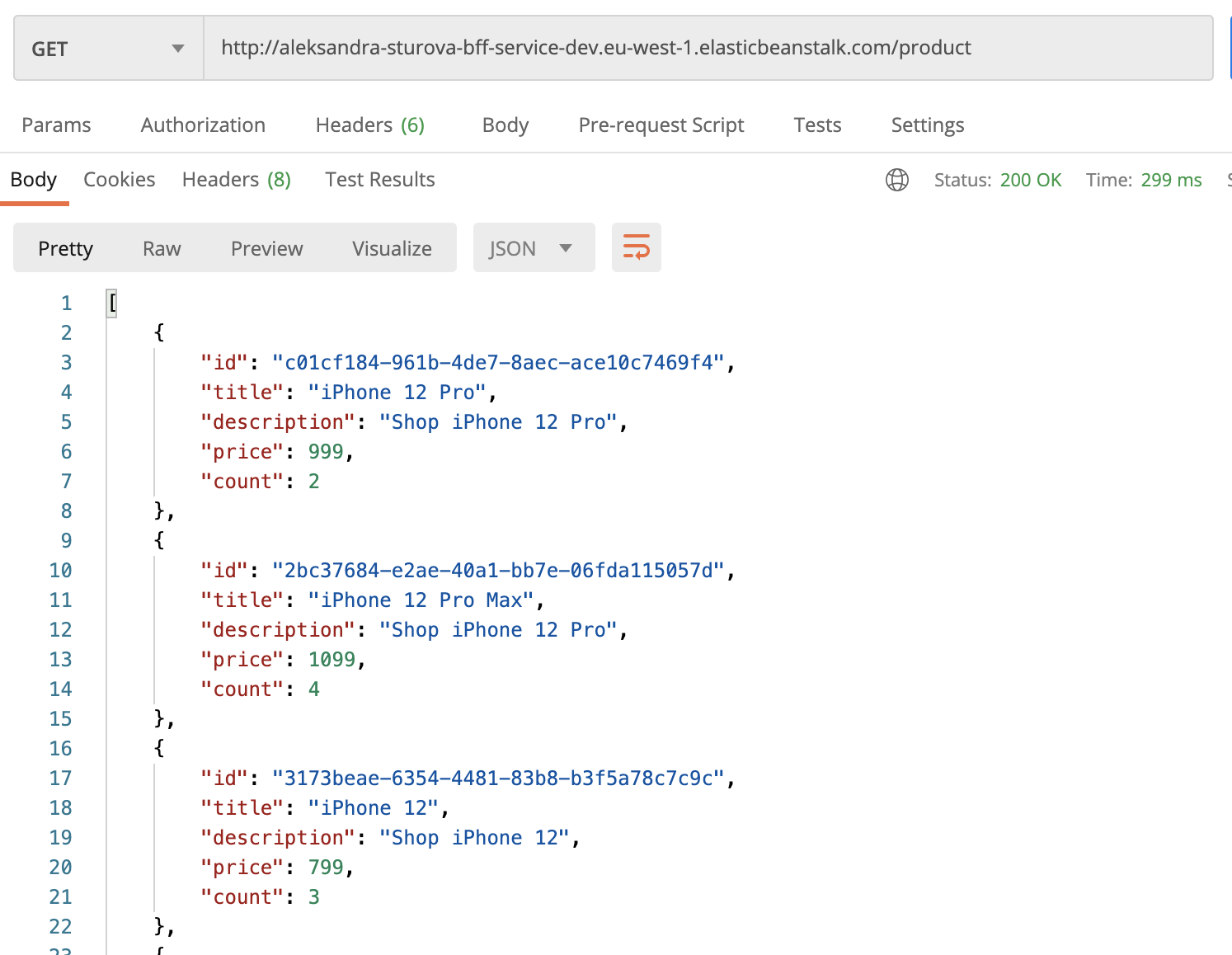Image resolution: width=1232 pixels, height=955 pixels.
Task: Switch to the Tests tab
Action: [x=817, y=125]
